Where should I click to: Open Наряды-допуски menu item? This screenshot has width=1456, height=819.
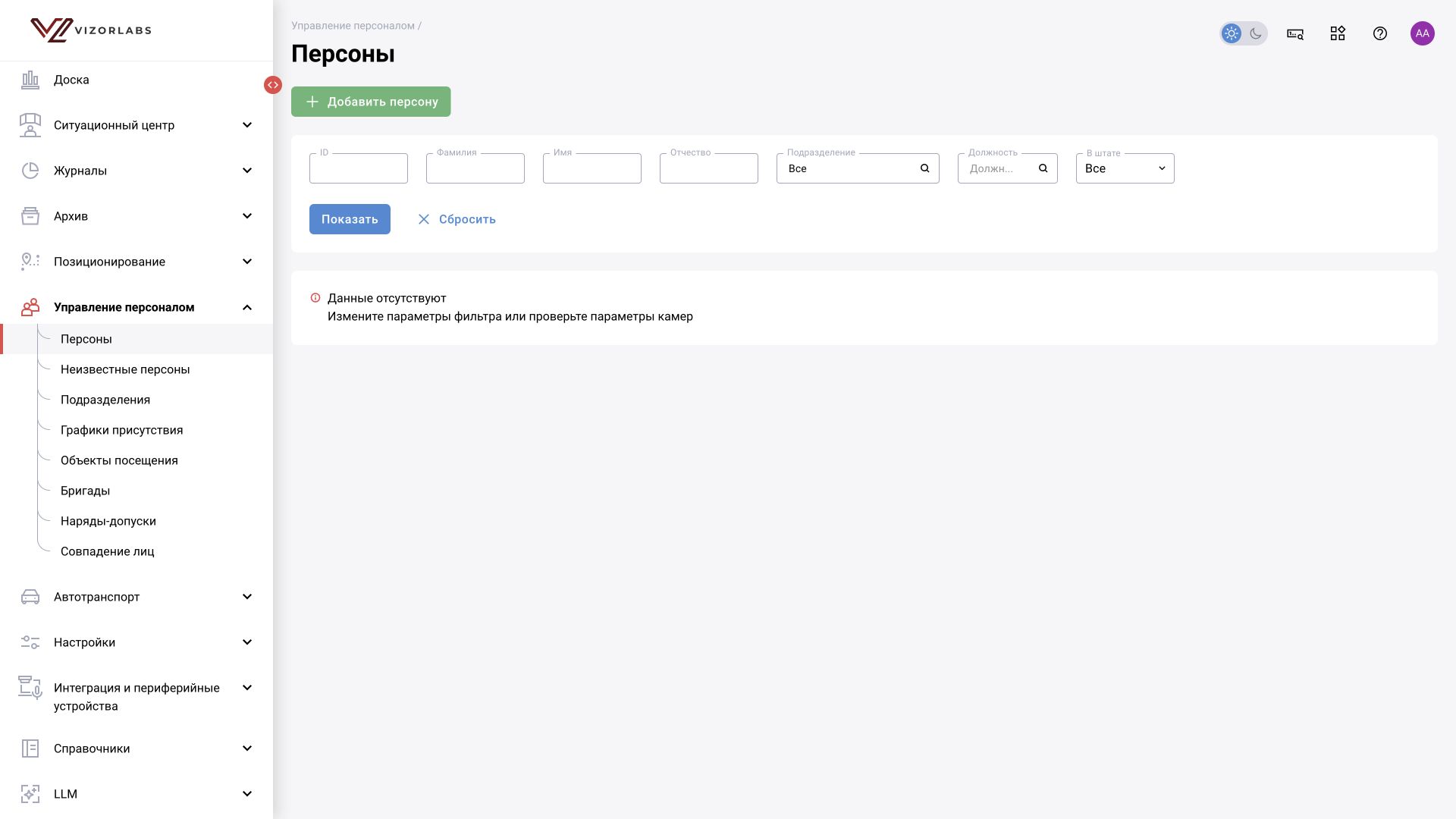click(136, 521)
